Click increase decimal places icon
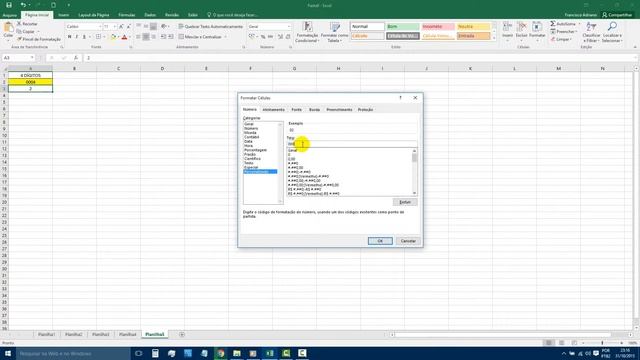 [x=280, y=37]
